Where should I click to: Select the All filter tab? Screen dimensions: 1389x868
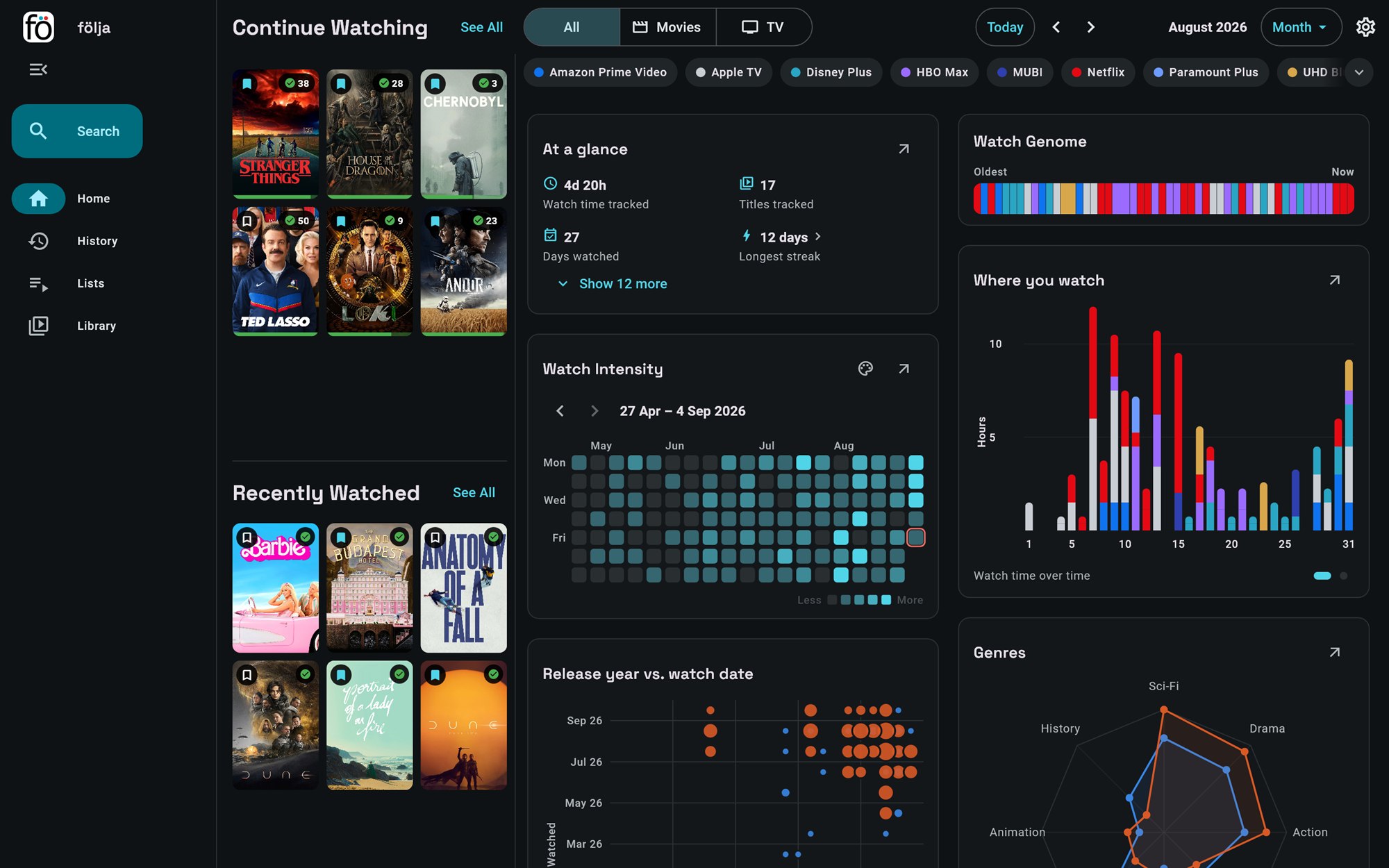coord(572,27)
